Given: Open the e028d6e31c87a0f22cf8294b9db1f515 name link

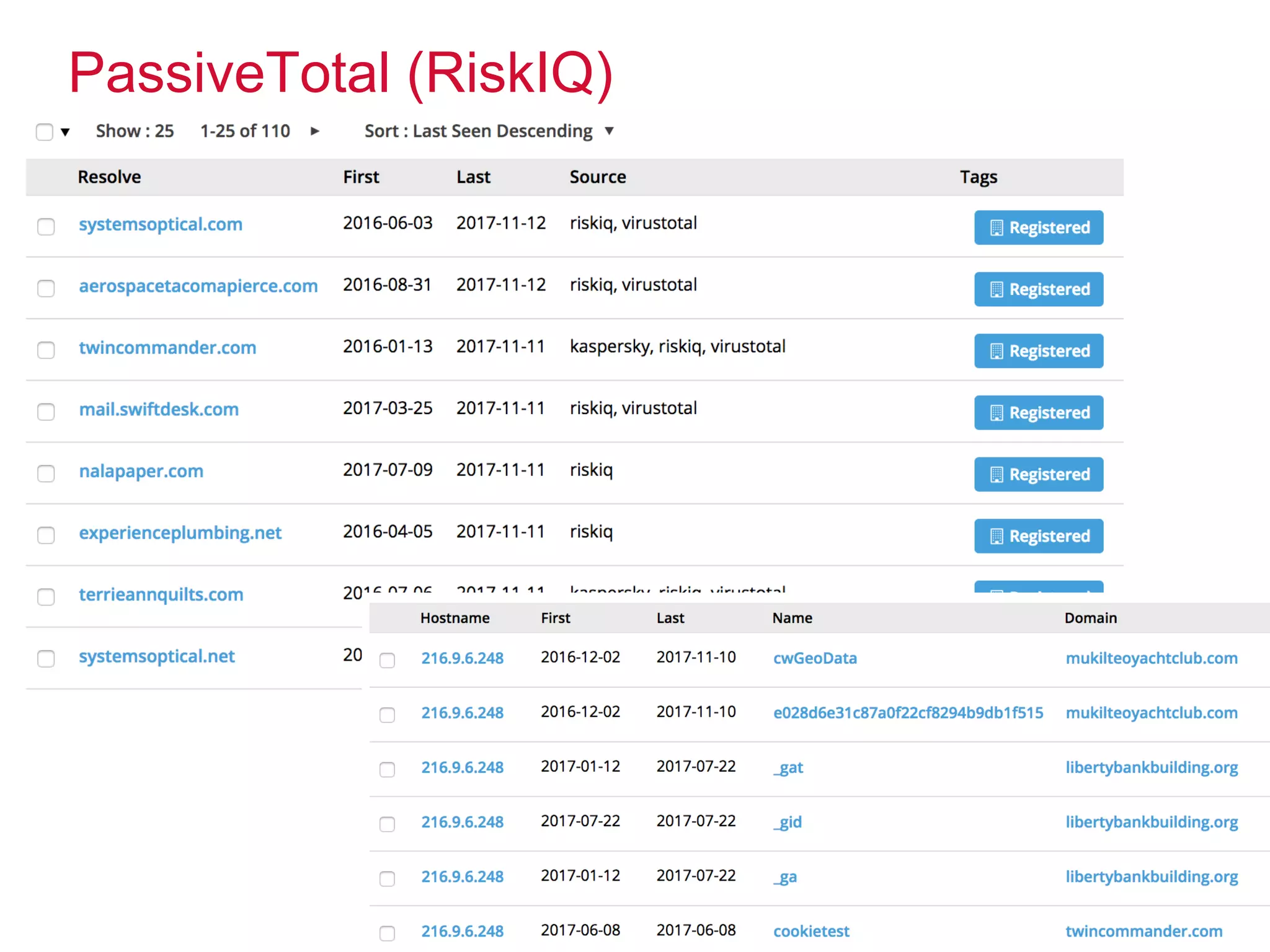Looking at the screenshot, I should (908, 713).
